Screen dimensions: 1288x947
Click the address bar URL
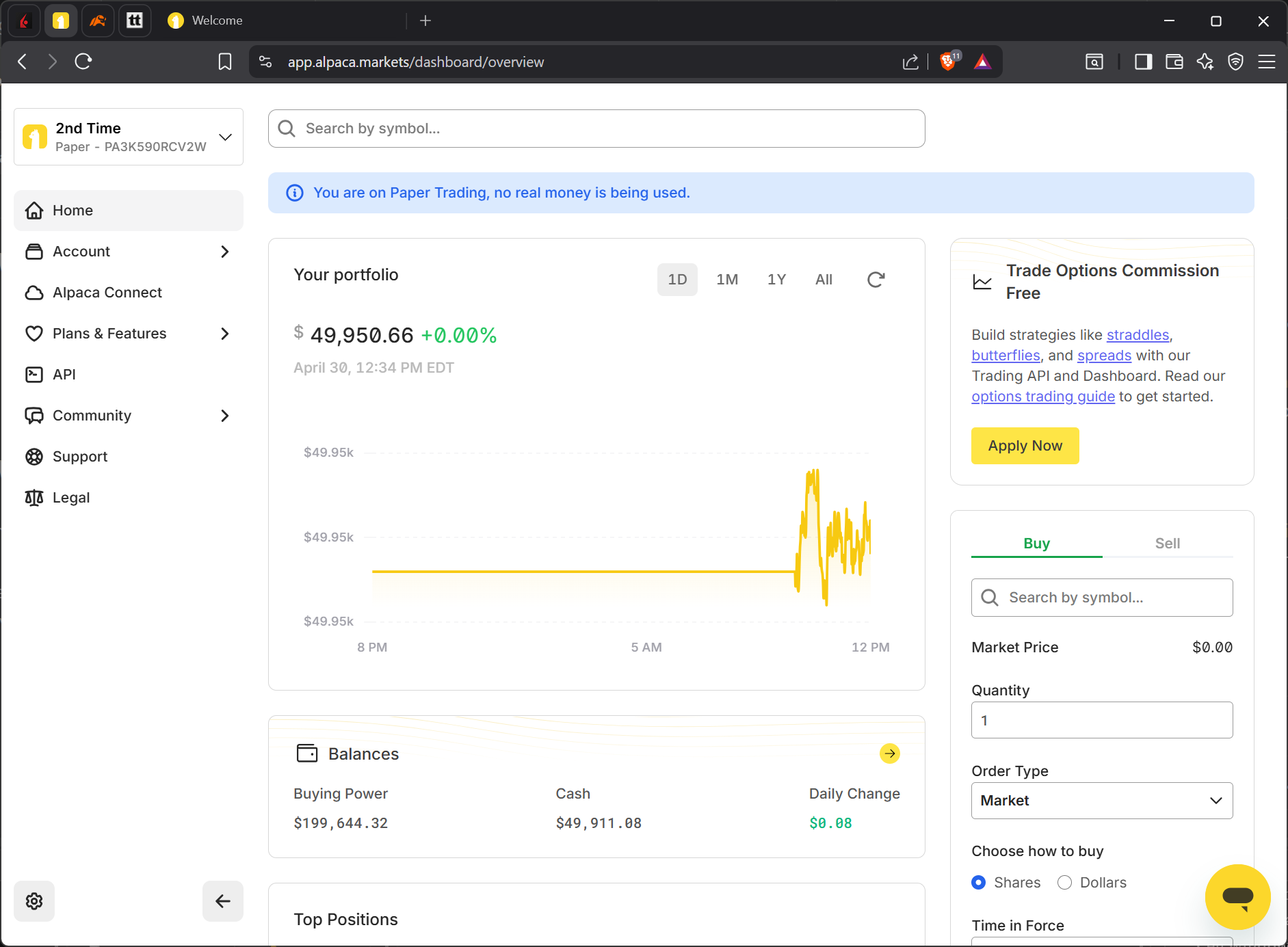point(416,62)
